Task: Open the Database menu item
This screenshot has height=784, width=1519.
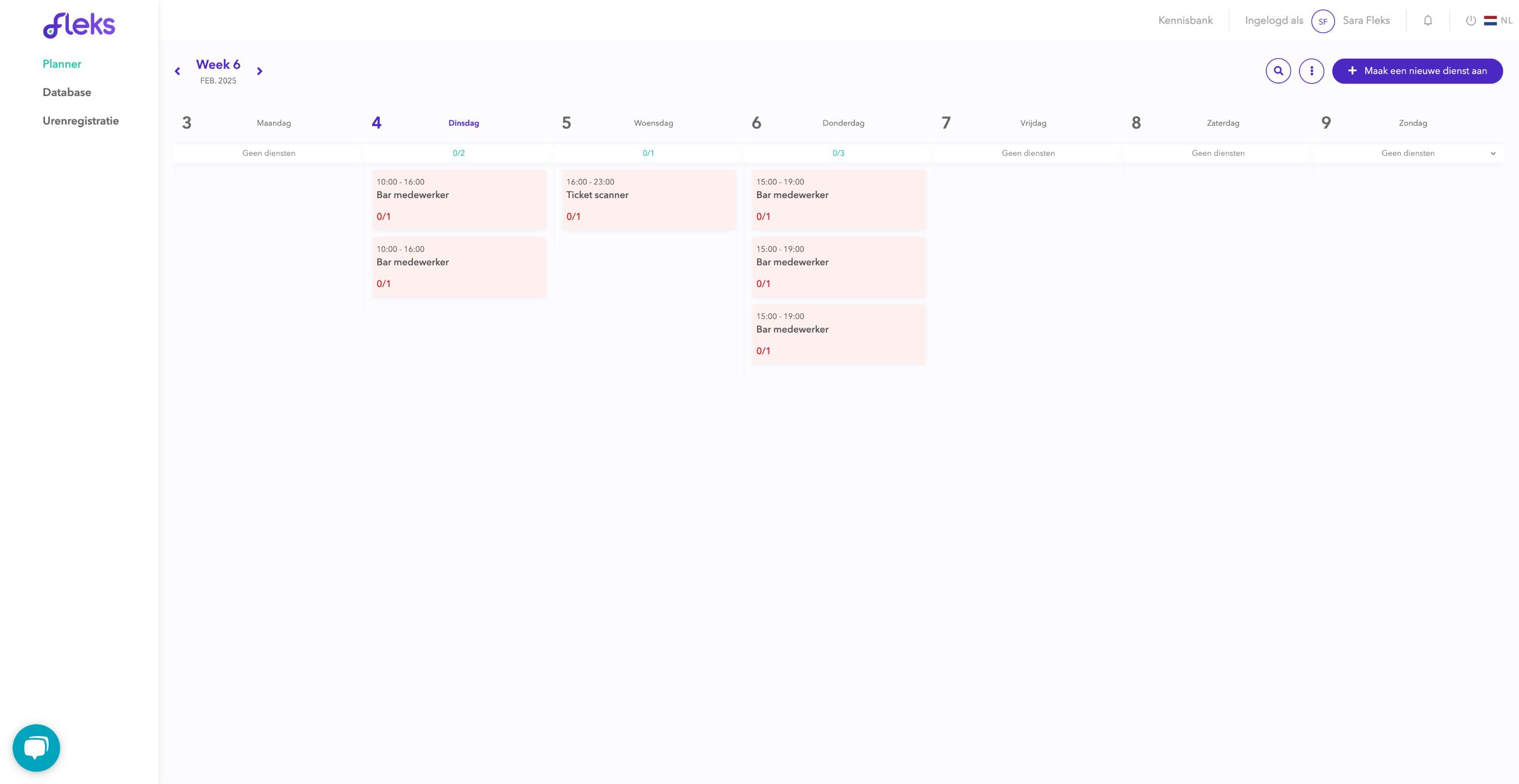Action: coord(66,93)
